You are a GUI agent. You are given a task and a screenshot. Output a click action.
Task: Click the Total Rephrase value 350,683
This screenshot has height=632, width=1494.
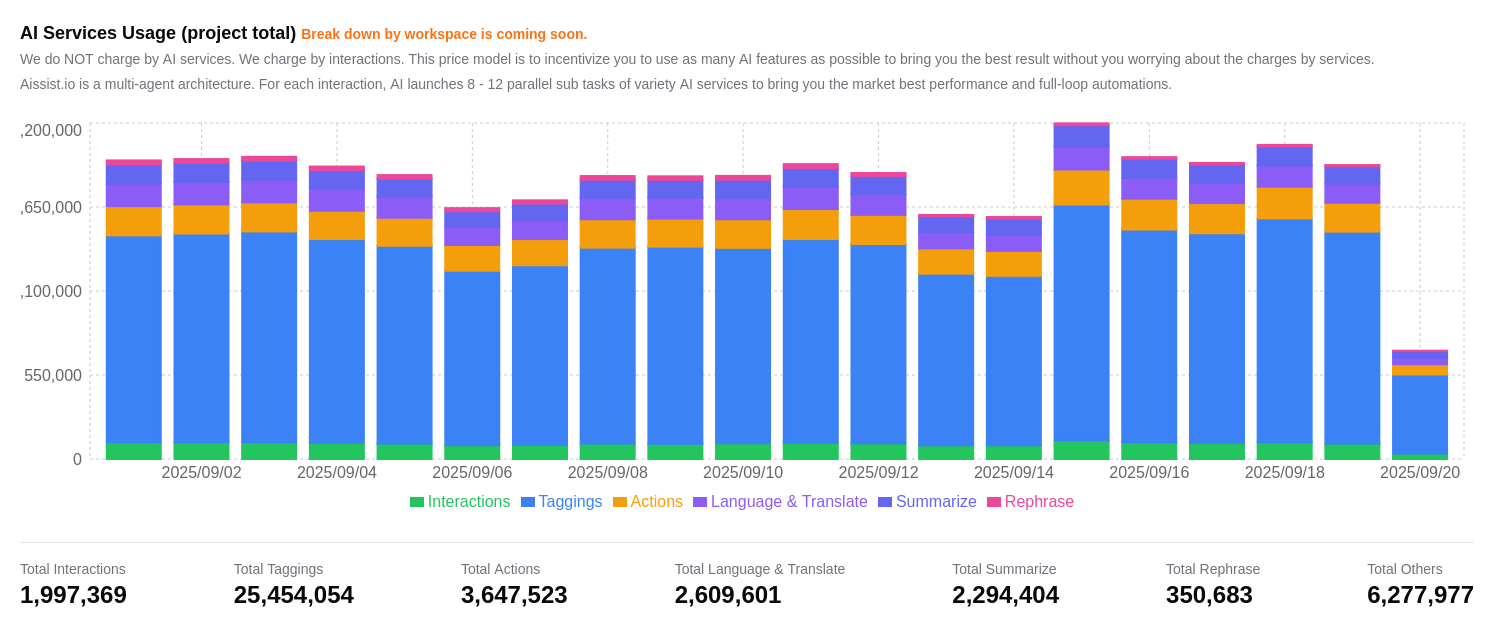coord(1209,595)
